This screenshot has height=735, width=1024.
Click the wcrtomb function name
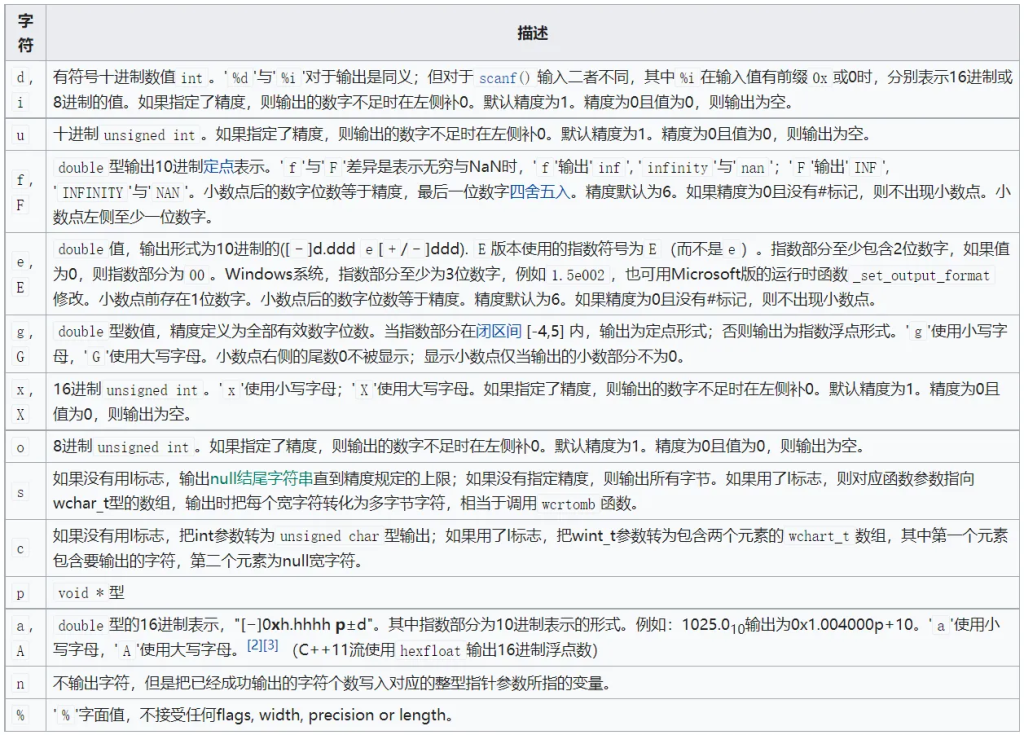pyautogui.click(x=572, y=503)
